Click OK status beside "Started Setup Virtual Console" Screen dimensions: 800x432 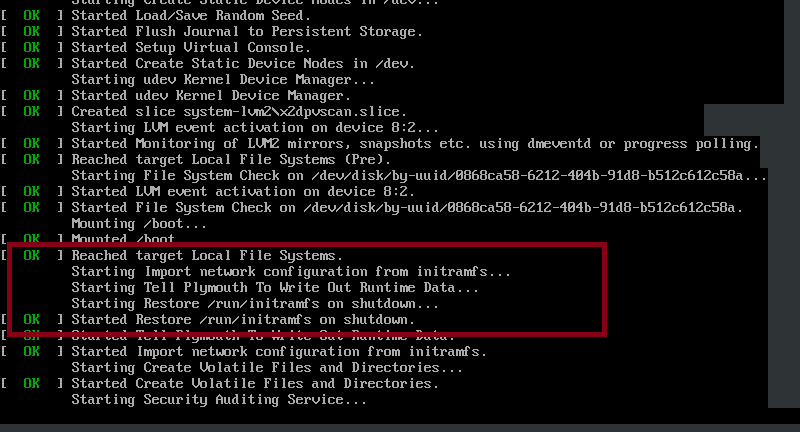[x=32, y=47]
